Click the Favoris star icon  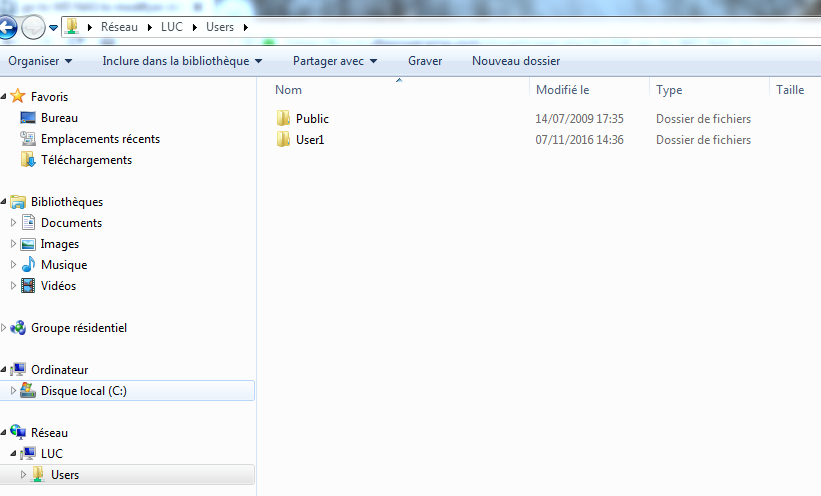[18, 97]
